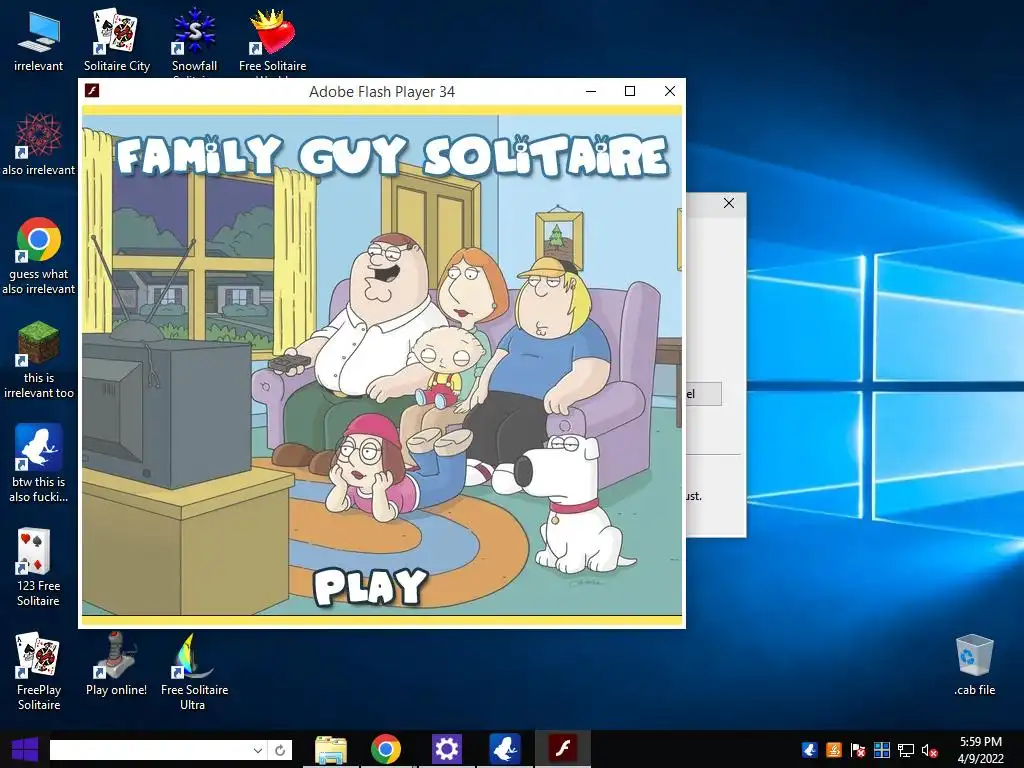Open the clock showing 5:59 PM
1024x768 pixels.
tap(980, 750)
